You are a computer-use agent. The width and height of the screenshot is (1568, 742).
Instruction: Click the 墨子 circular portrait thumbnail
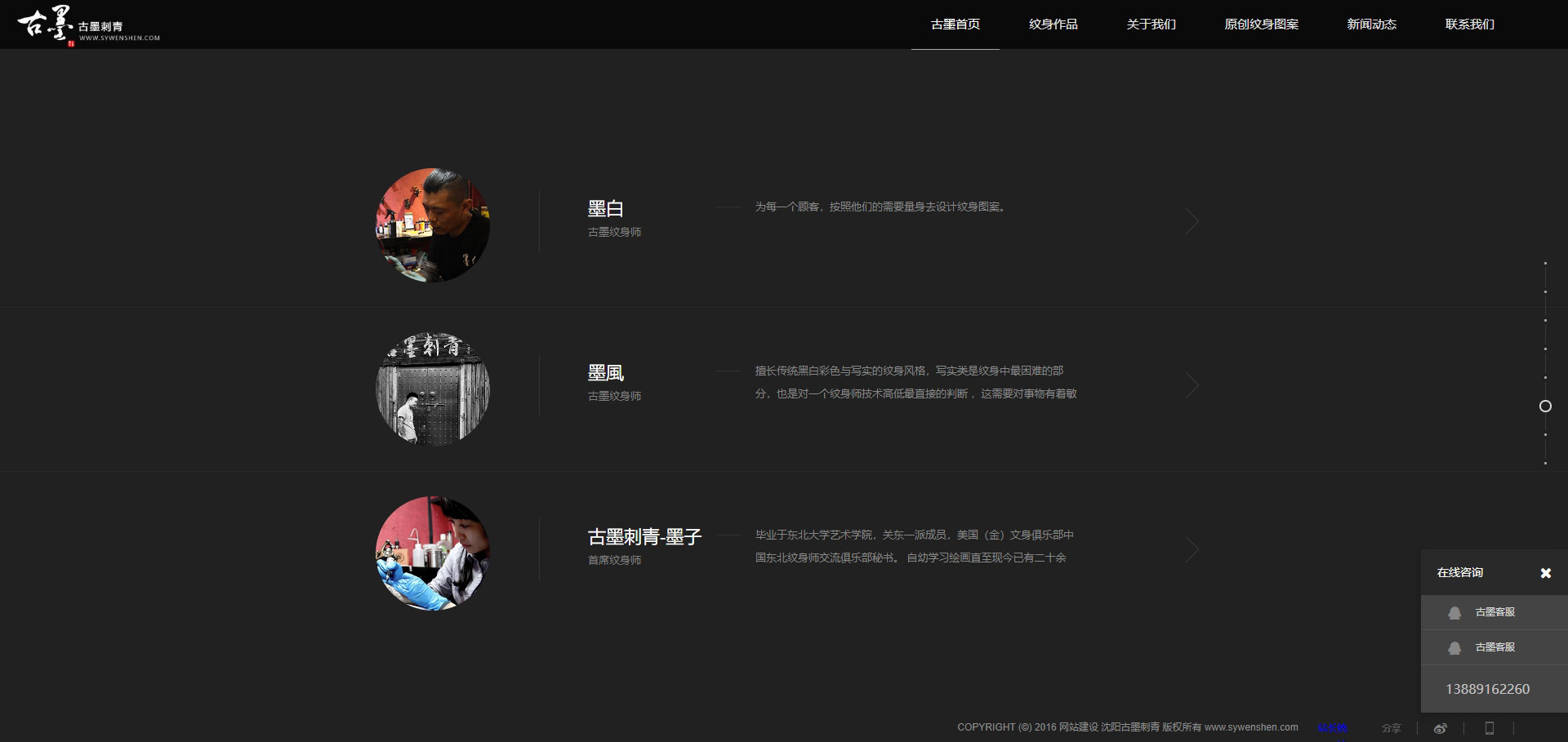pos(433,553)
